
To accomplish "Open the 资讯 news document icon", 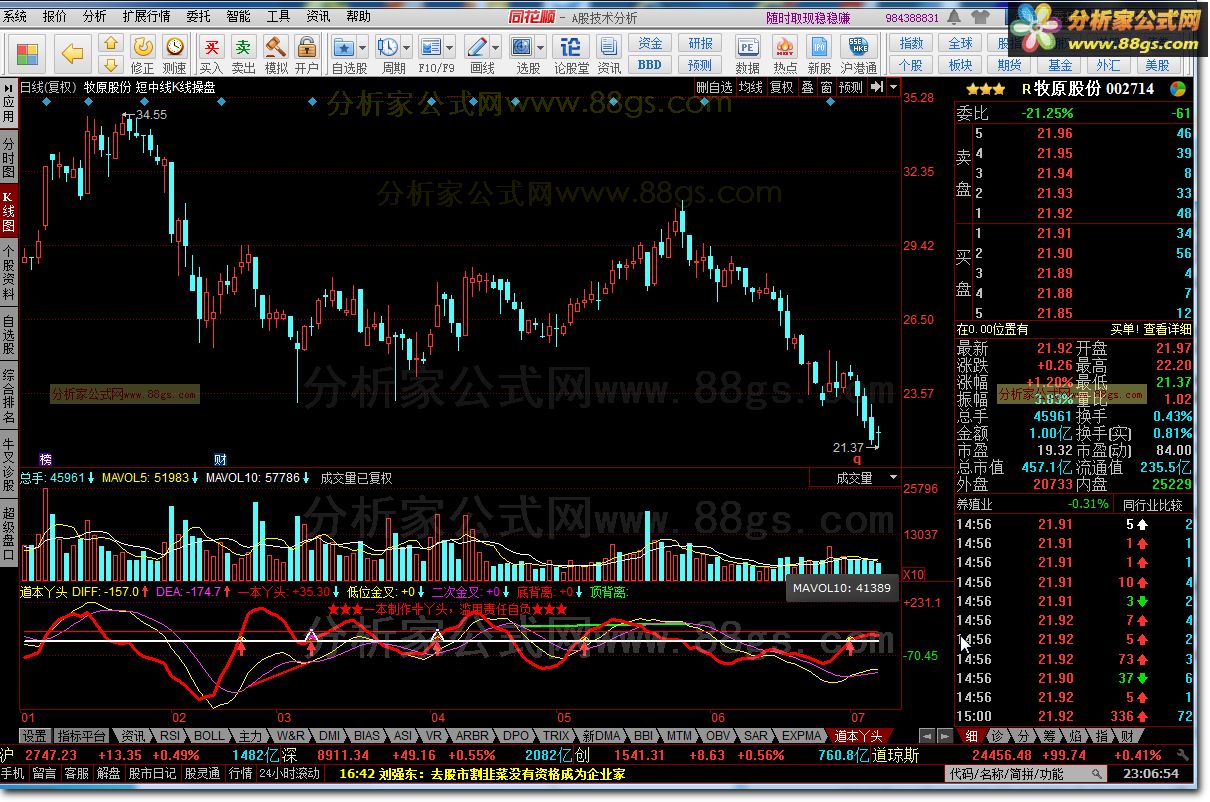I will coord(609,48).
